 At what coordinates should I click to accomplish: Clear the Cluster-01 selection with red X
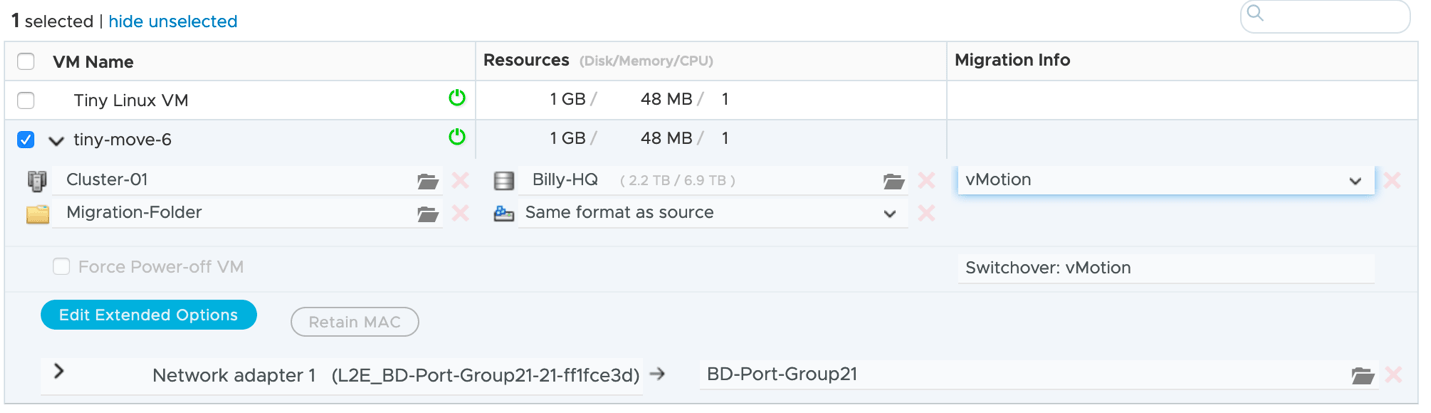click(460, 180)
